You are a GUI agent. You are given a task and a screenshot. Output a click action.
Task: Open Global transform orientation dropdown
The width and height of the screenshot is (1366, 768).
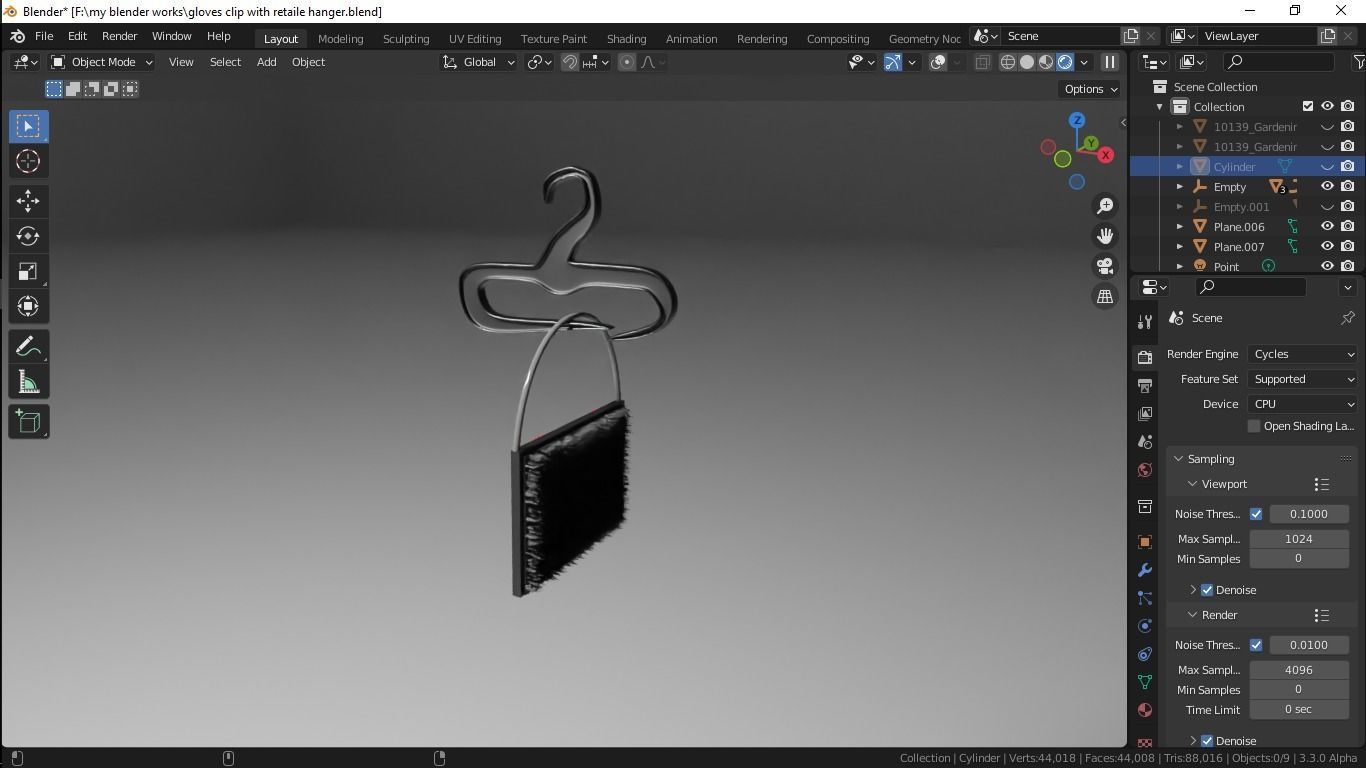(x=478, y=62)
